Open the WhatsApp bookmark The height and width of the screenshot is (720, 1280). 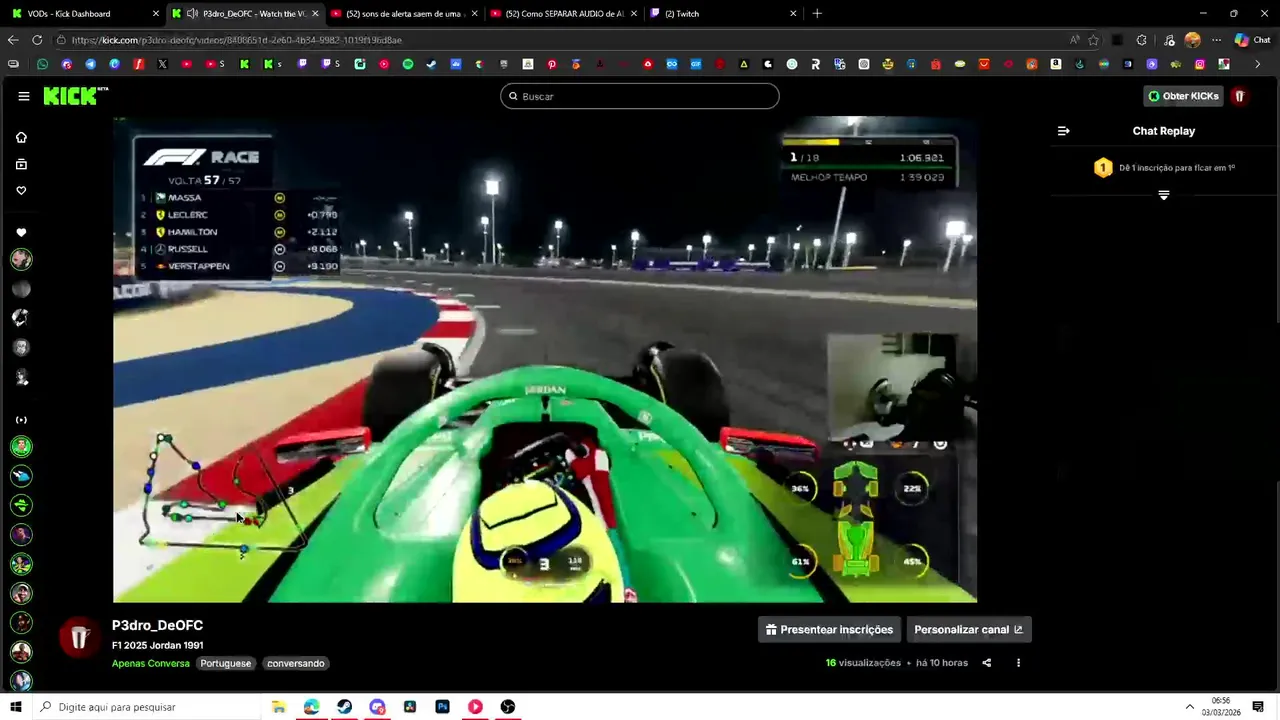click(42, 64)
